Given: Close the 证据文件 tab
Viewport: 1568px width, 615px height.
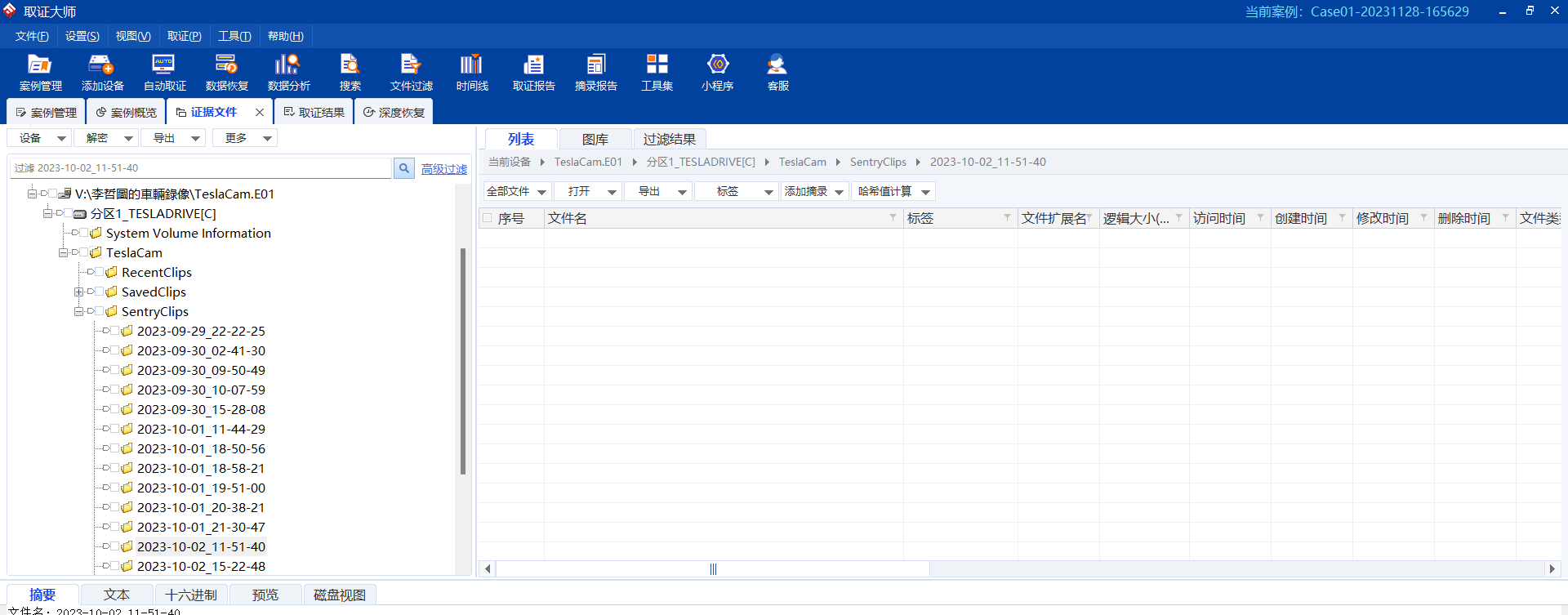Looking at the screenshot, I should [x=260, y=113].
